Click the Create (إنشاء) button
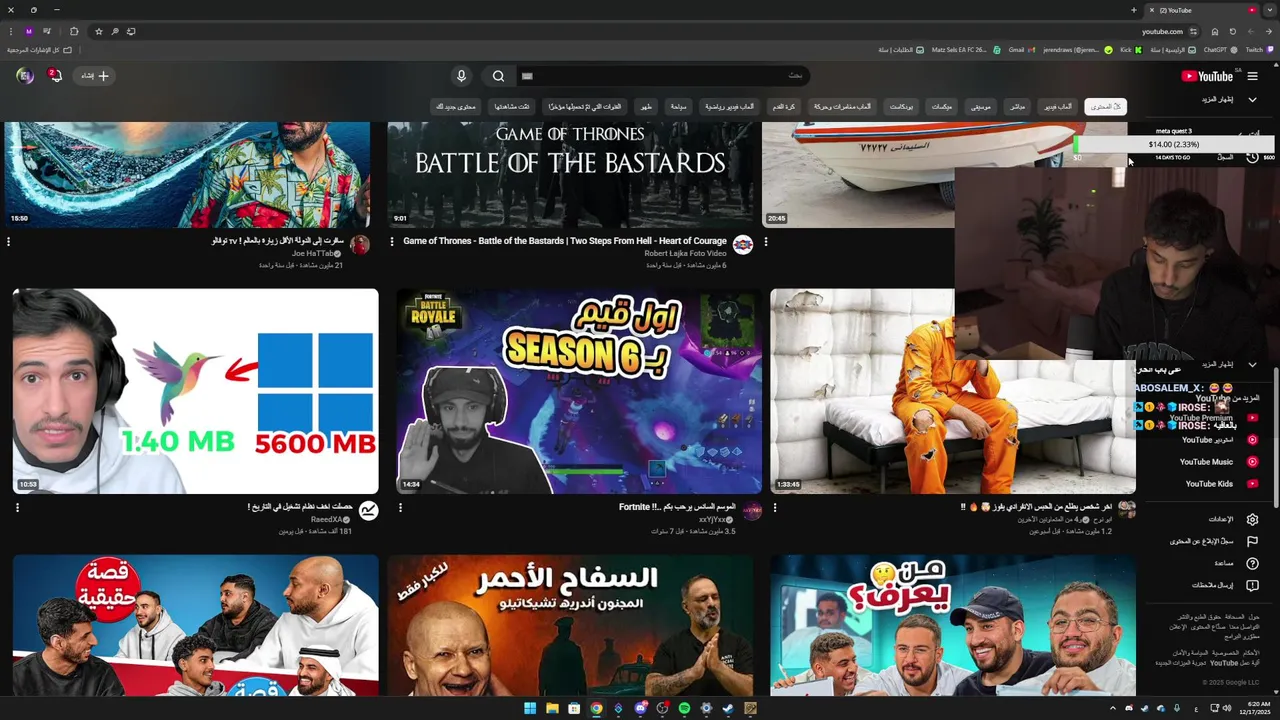The image size is (1280, 720). coord(95,76)
